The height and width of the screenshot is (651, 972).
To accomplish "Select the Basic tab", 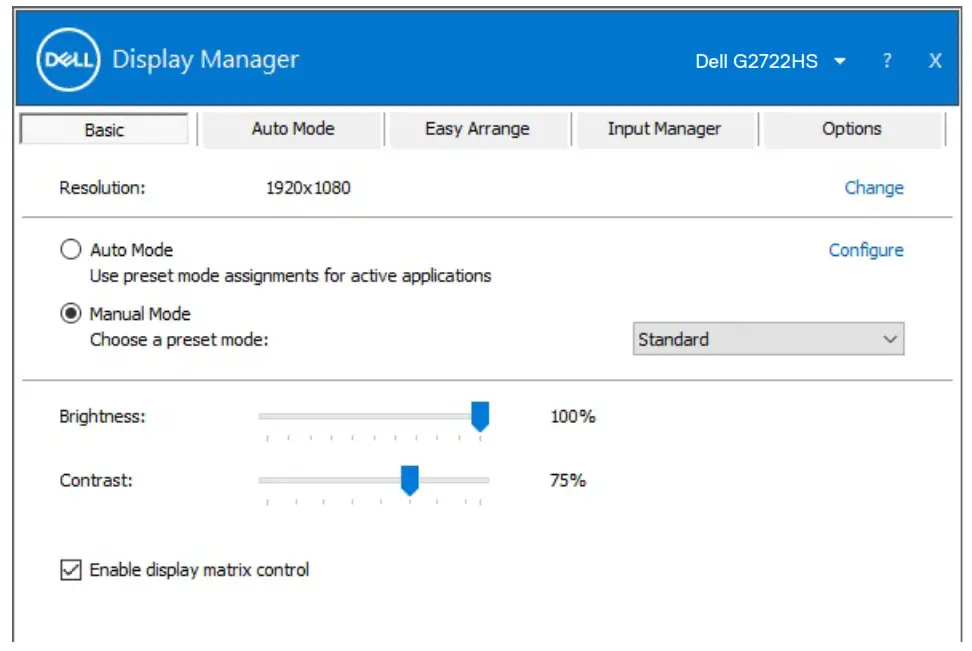I will point(103,129).
